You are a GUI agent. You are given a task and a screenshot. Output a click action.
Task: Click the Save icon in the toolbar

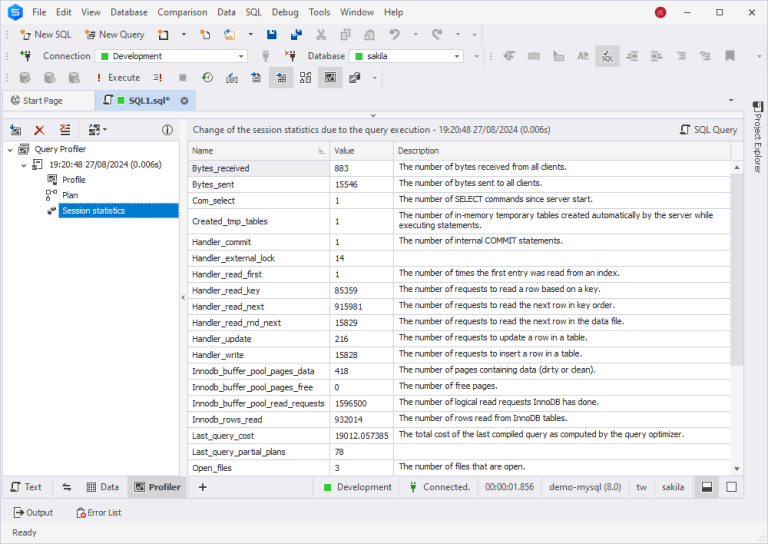pos(271,34)
